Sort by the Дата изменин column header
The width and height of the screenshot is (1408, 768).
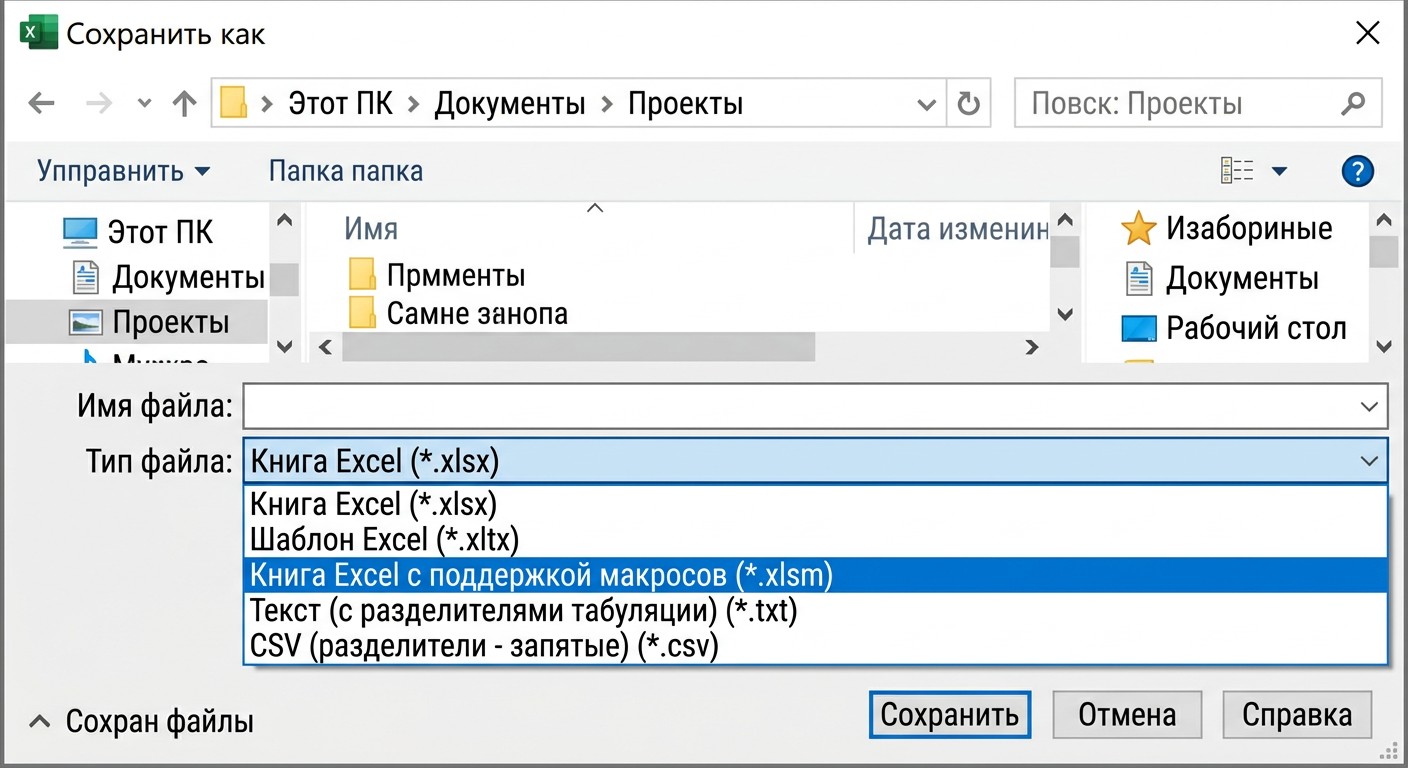958,229
